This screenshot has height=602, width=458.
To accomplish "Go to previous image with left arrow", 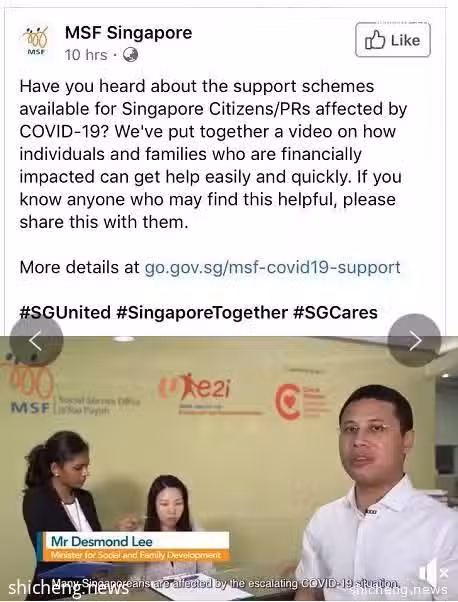I will [x=36, y=340].
